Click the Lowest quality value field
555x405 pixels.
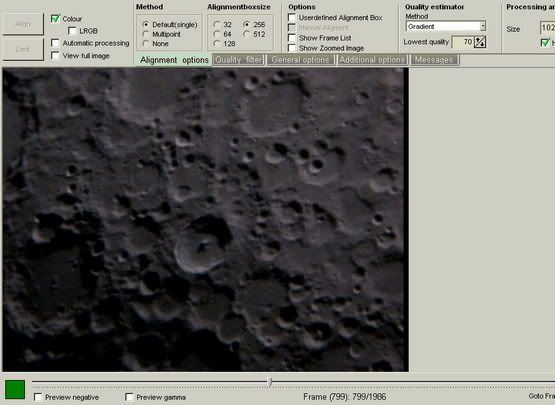[x=463, y=42]
